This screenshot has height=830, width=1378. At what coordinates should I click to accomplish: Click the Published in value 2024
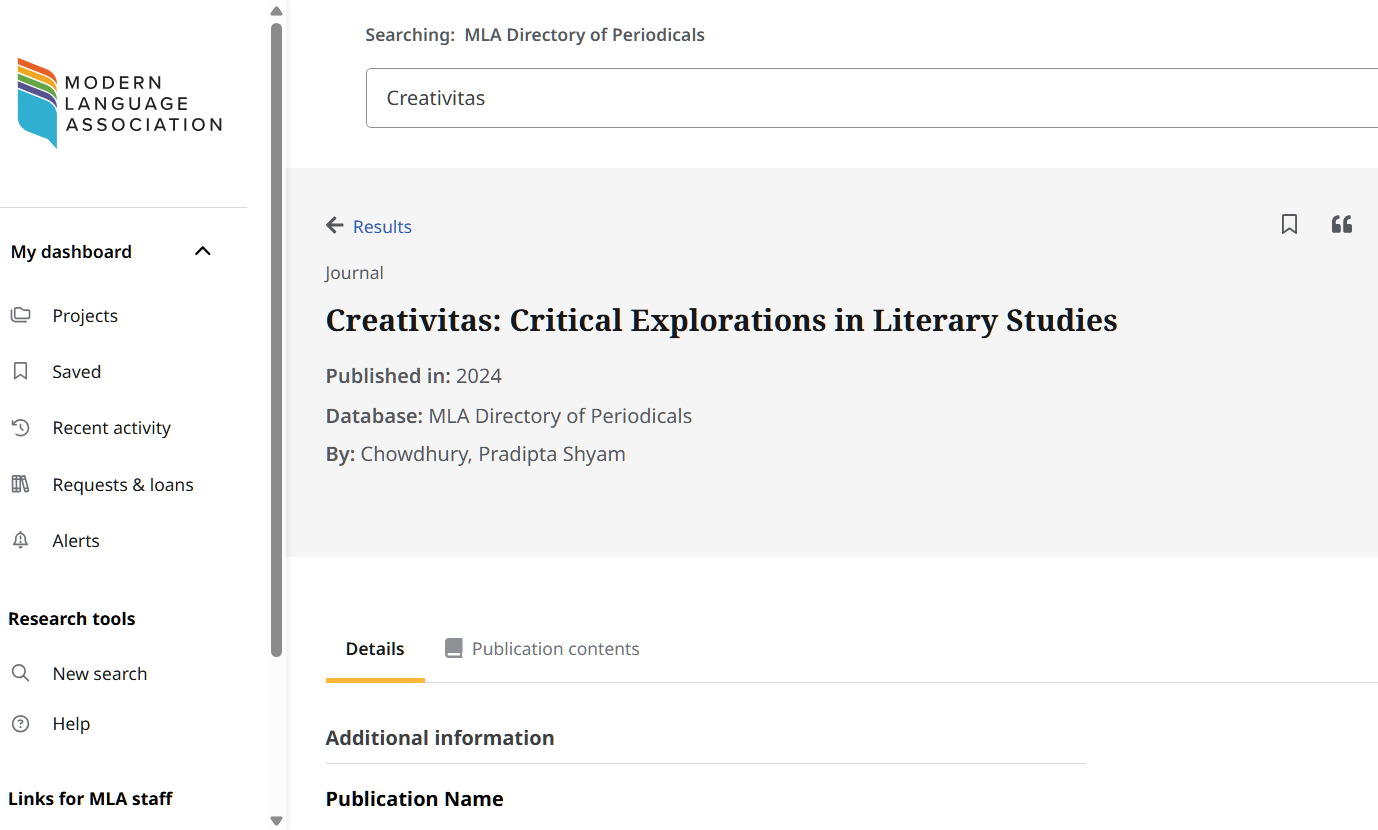pyautogui.click(x=479, y=376)
